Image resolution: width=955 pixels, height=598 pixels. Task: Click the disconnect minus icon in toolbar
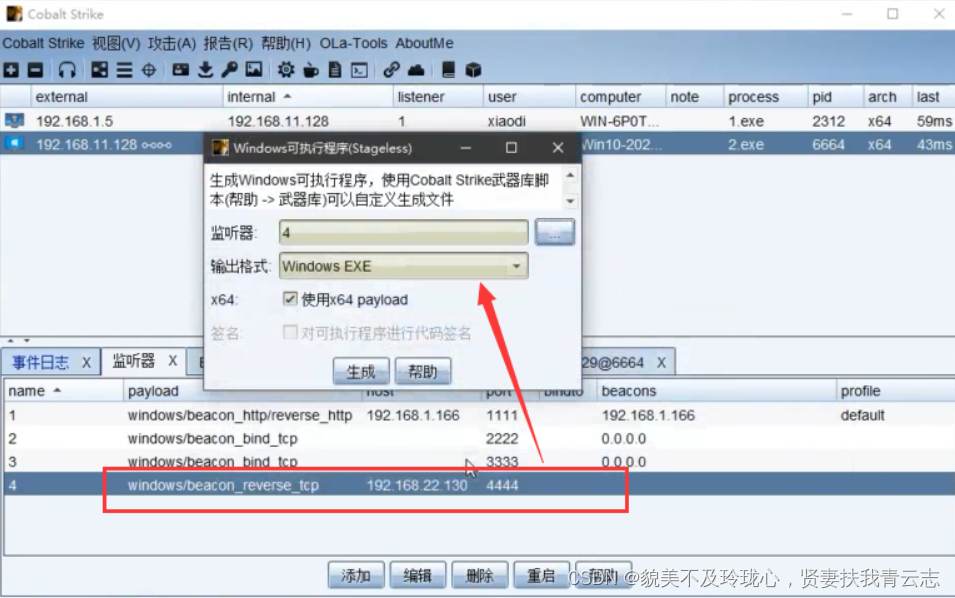pos(35,70)
